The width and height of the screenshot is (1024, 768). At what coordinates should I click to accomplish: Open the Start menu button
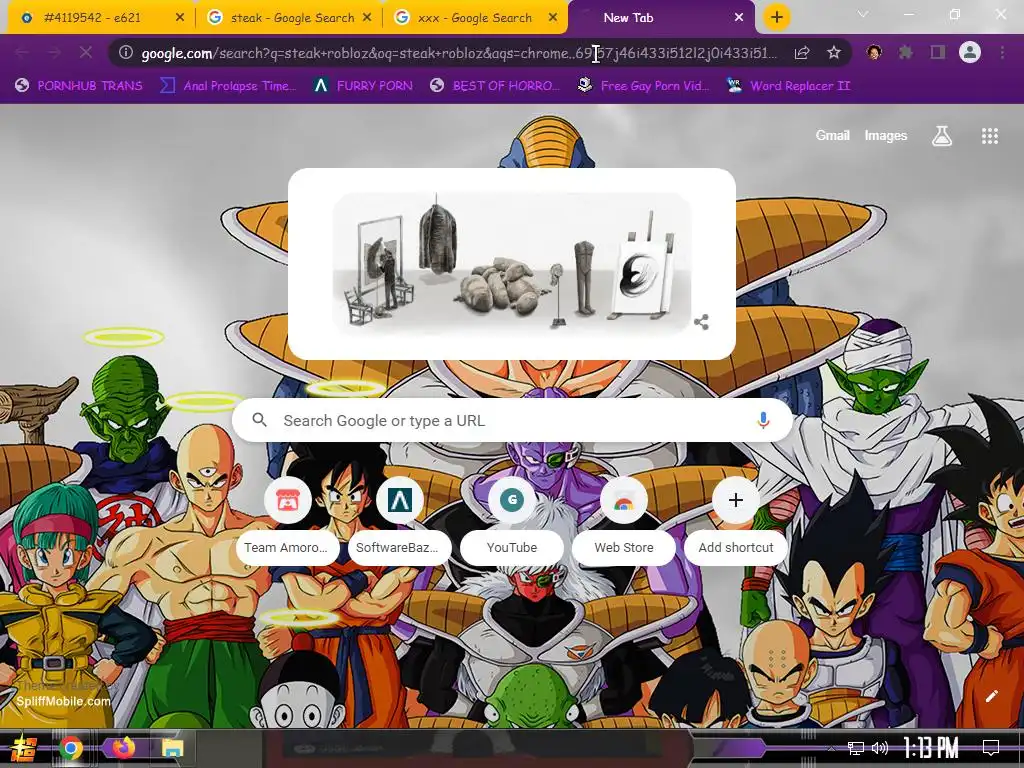[22, 748]
